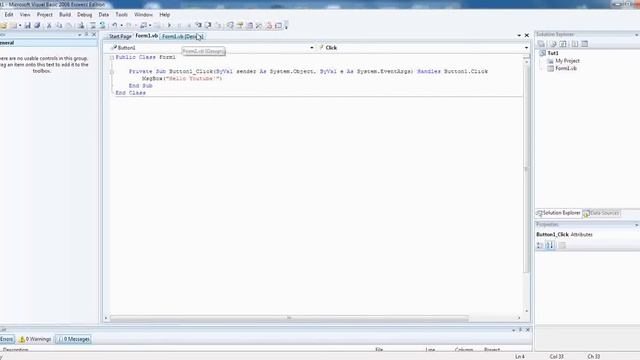The height and width of the screenshot is (360, 640).
Task: Sort properties by category icon
Action: 540,245
